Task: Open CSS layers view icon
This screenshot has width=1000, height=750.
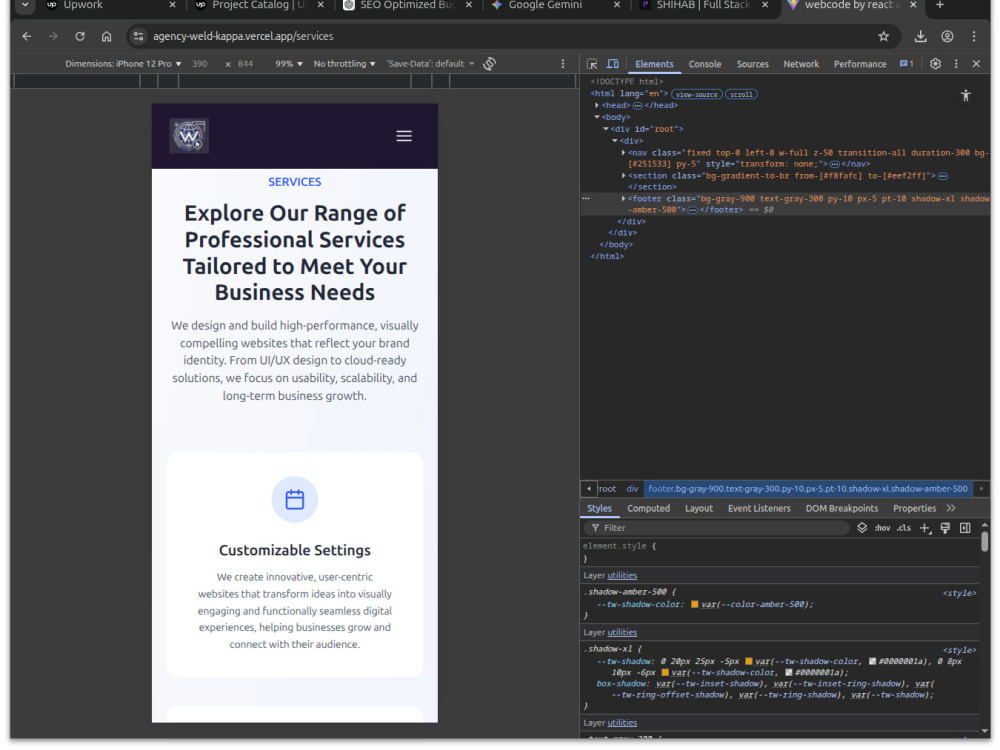Action: pyautogui.click(x=862, y=528)
